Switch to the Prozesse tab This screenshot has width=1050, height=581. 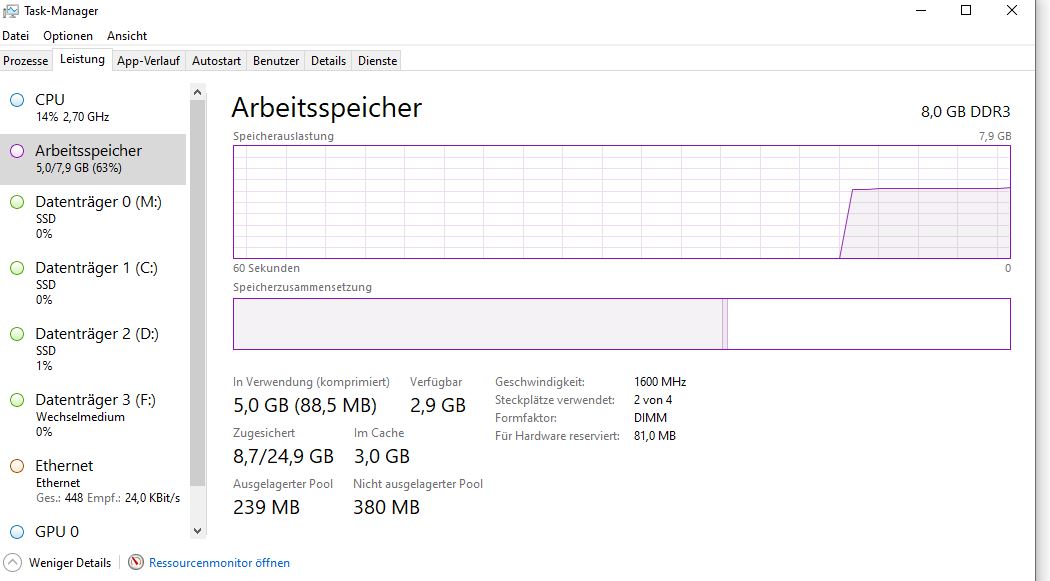tap(26, 61)
